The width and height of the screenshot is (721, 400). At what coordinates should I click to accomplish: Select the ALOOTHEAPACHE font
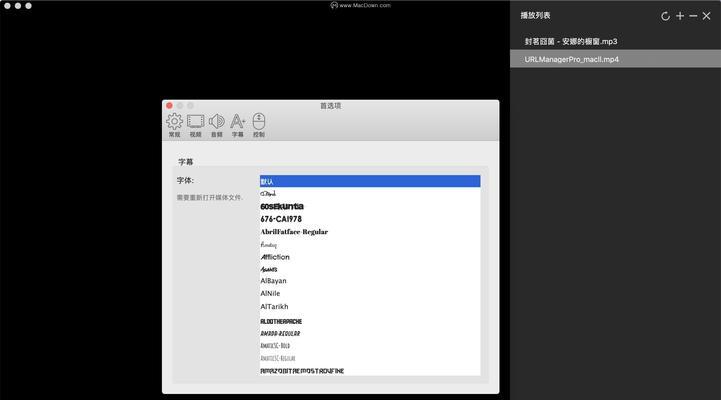point(370,321)
